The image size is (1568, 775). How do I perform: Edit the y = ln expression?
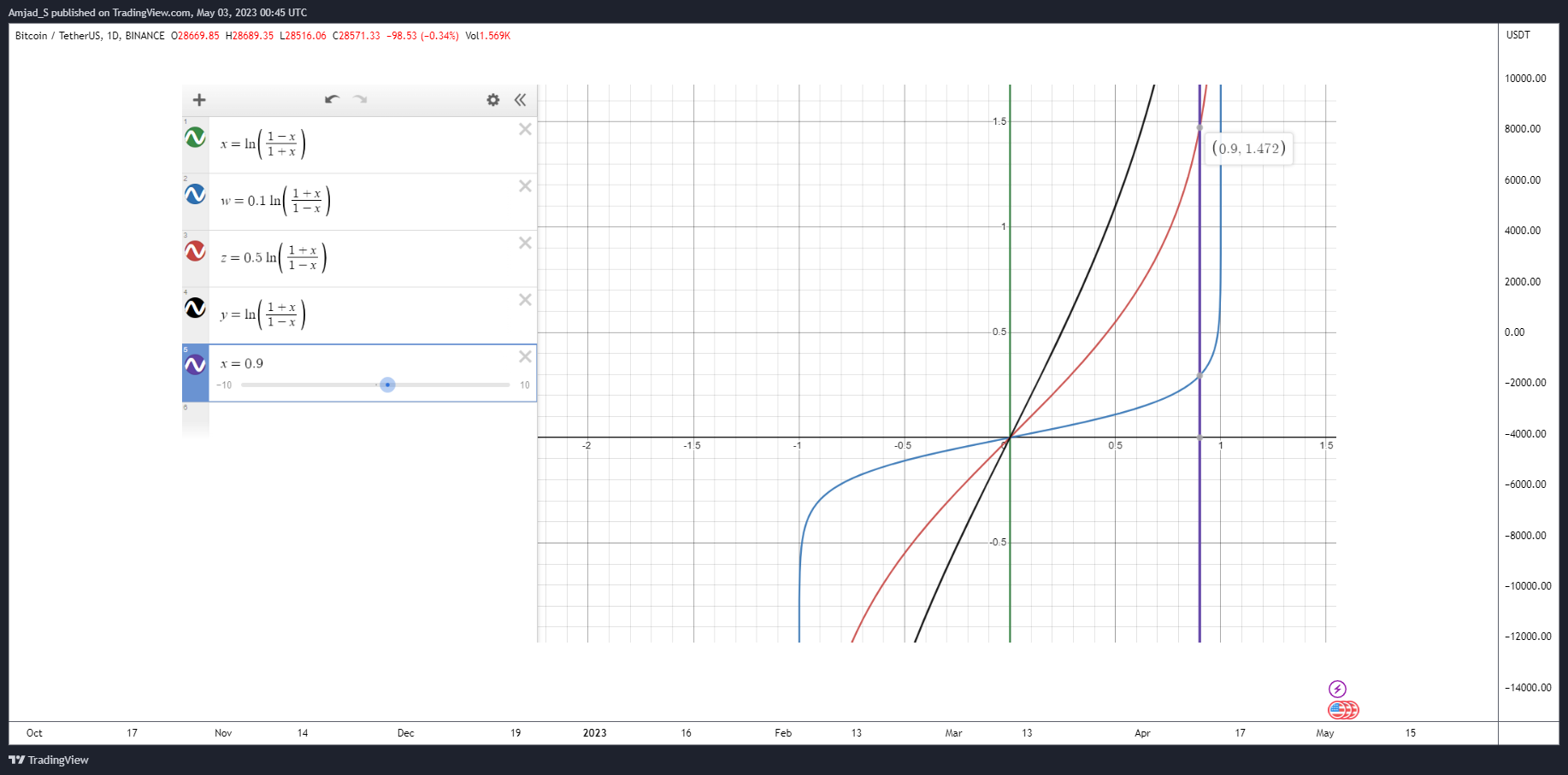coord(262,314)
